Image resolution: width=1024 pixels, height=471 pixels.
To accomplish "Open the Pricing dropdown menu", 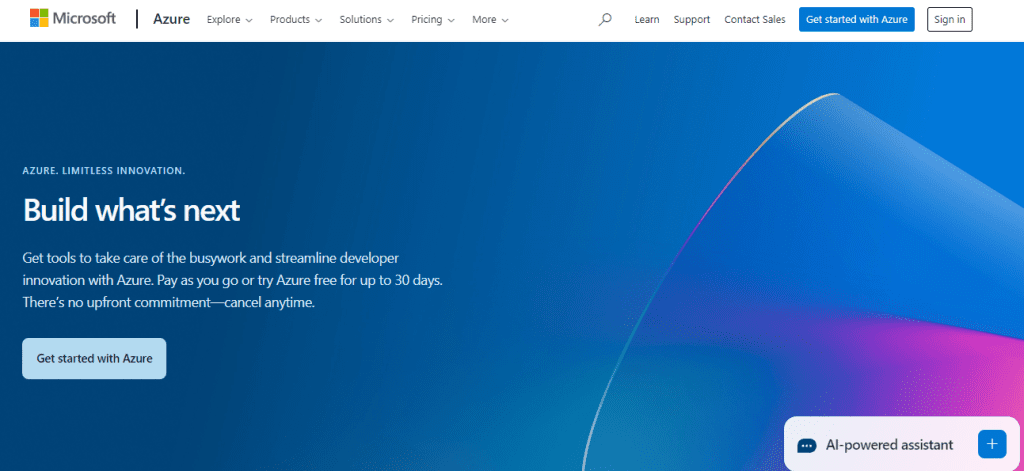I will click(x=433, y=20).
